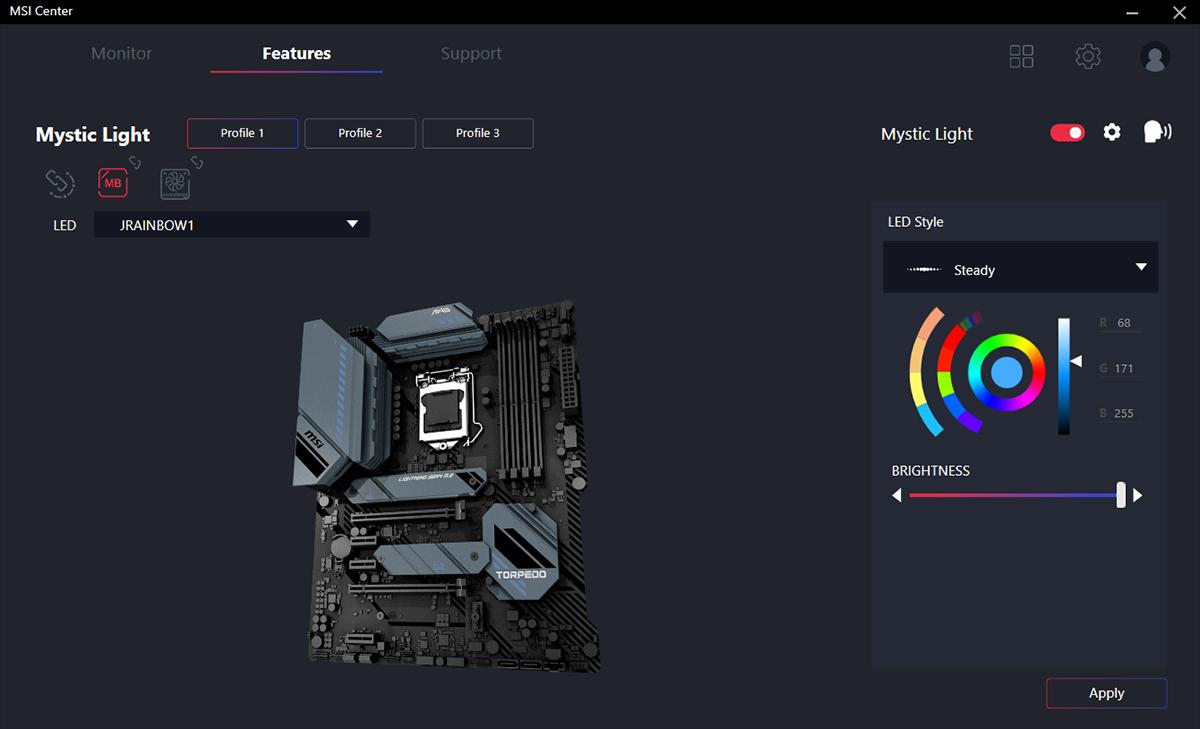Switch to the Support tab
Image resolution: width=1200 pixels, height=729 pixels.
click(471, 54)
